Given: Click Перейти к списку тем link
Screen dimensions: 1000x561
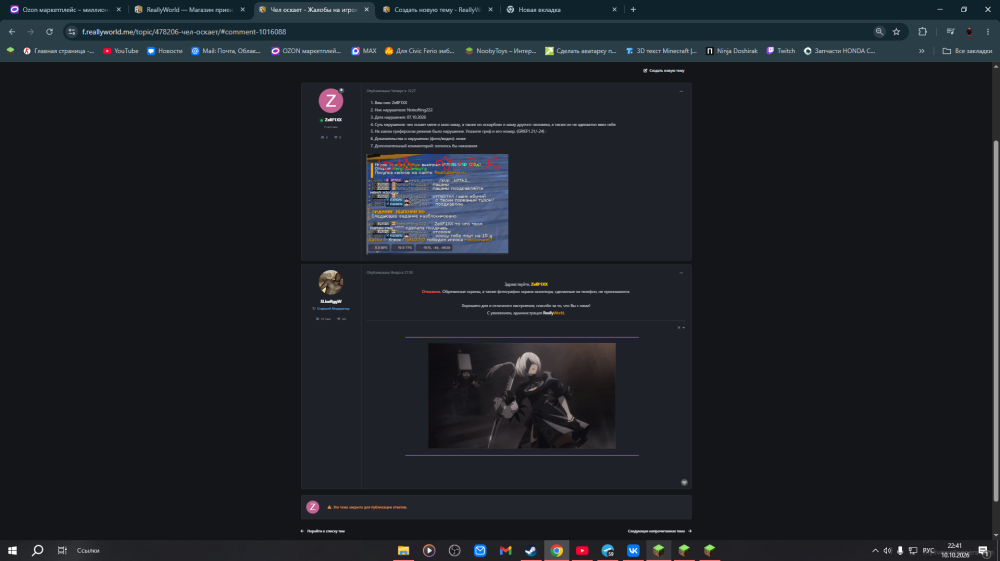Looking at the screenshot, I should click(x=323, y=531).
